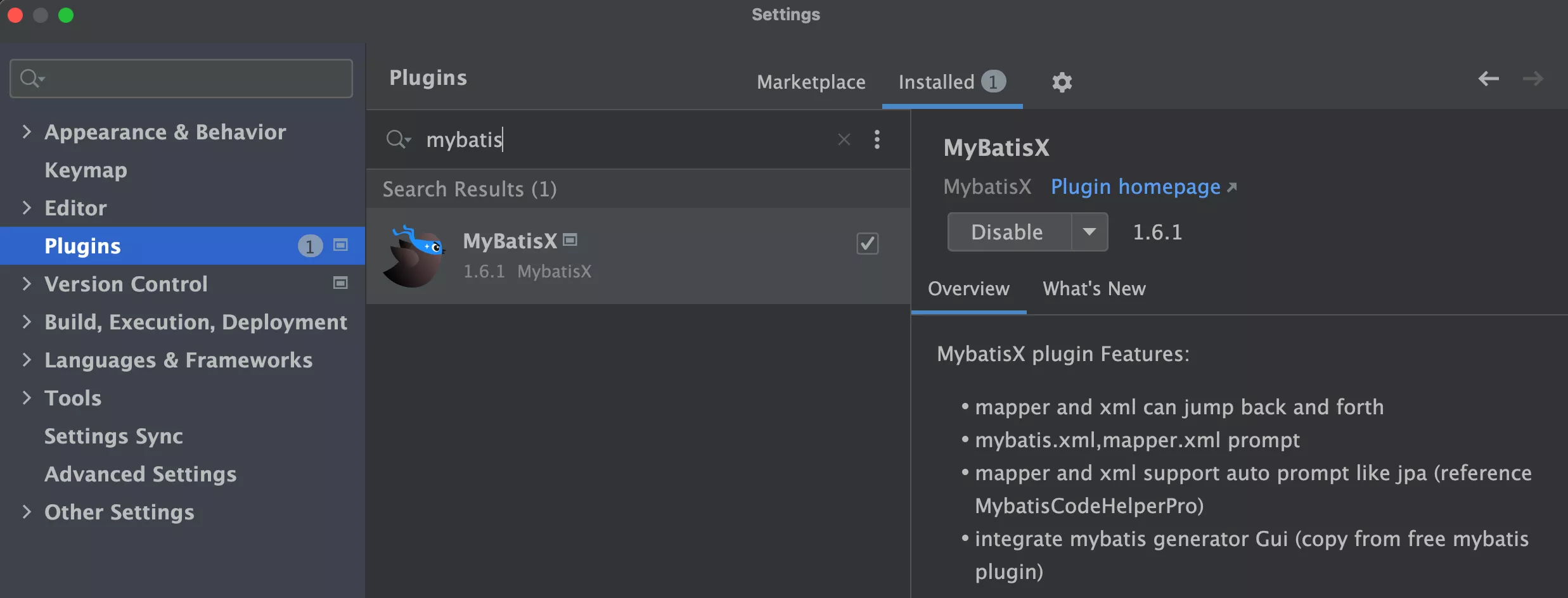Switch to the Marketplace tab
The image size is (1568, 598).
pyautogui.click(x=811, y=82)
